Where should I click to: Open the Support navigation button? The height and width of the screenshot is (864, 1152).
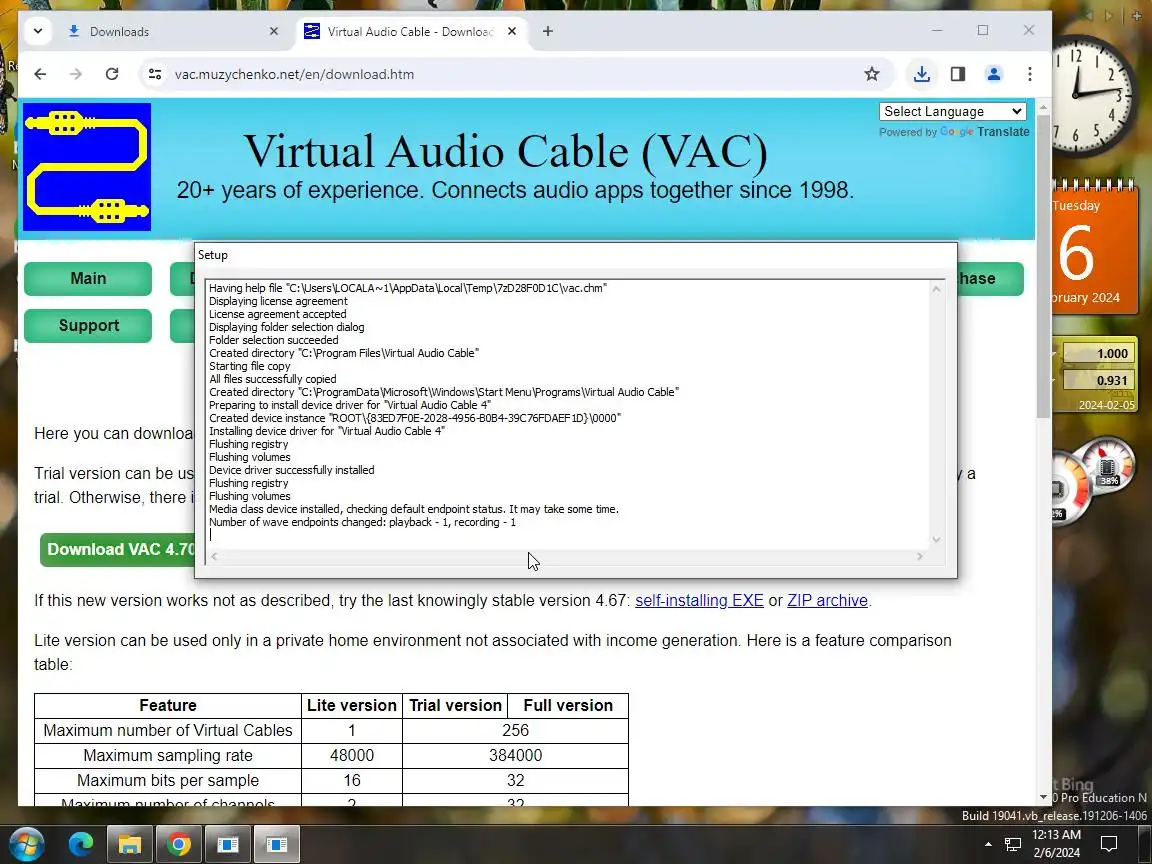(88, 325)
